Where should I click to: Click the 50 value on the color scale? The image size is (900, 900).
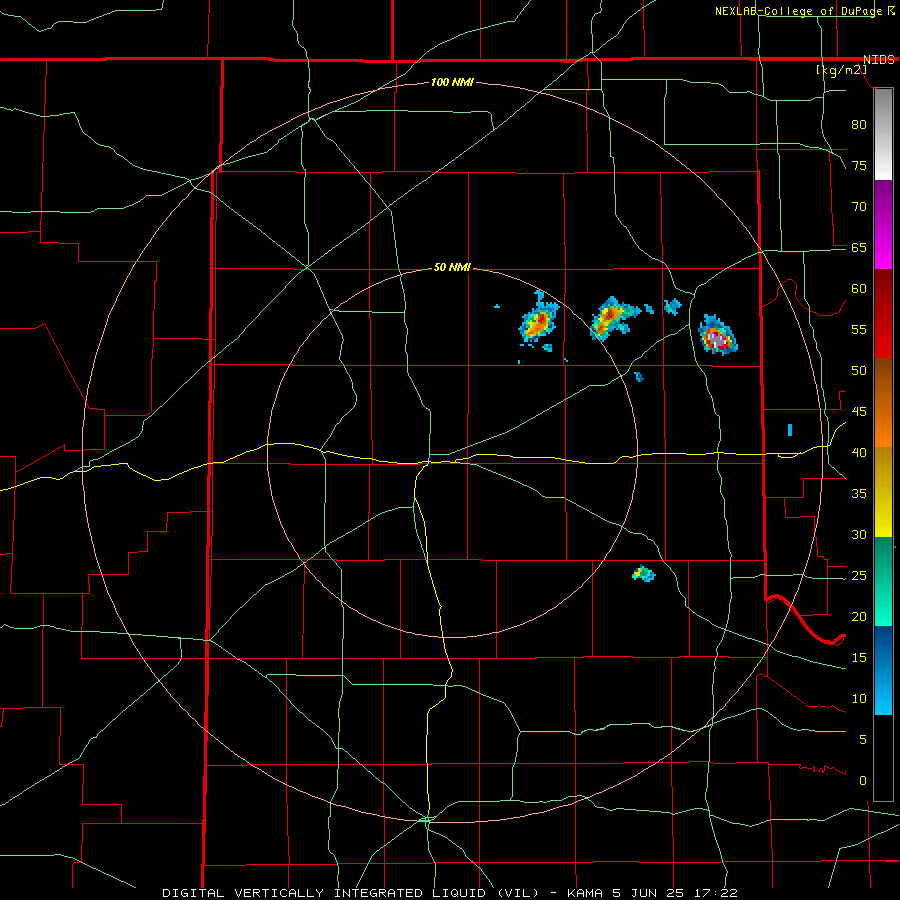[x=859, y=371]
